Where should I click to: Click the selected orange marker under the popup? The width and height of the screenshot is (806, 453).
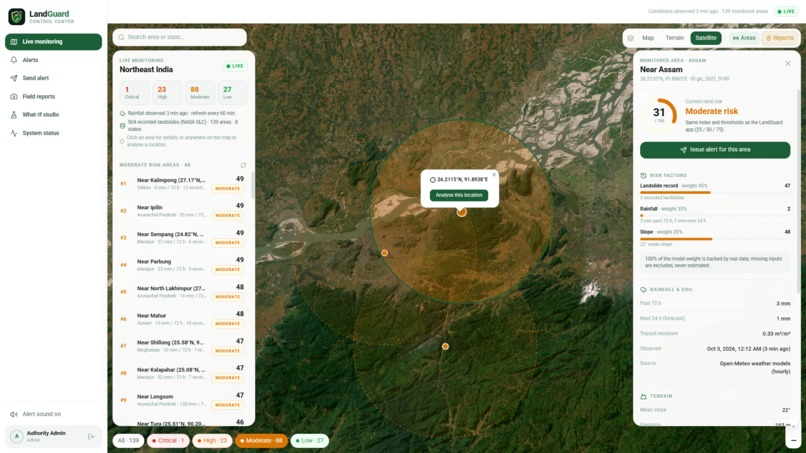462,212
